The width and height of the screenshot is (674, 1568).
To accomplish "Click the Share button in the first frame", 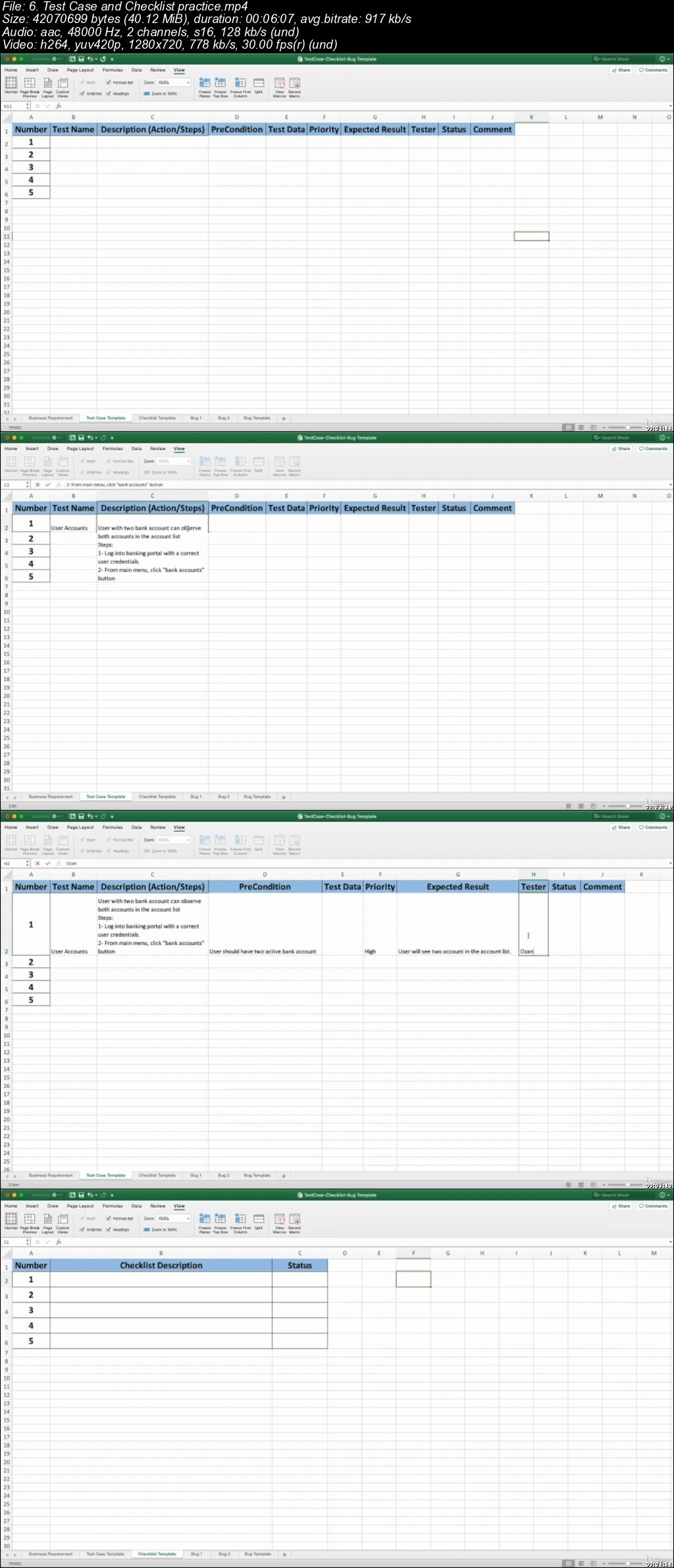I will tap(621, 70).
